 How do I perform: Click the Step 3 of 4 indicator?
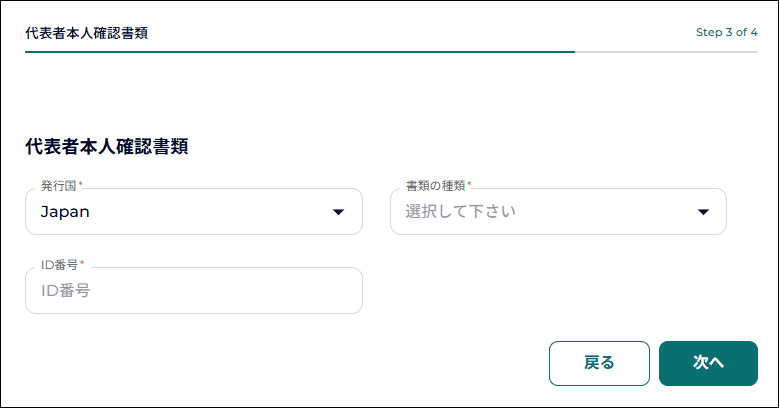pos(726,32)
